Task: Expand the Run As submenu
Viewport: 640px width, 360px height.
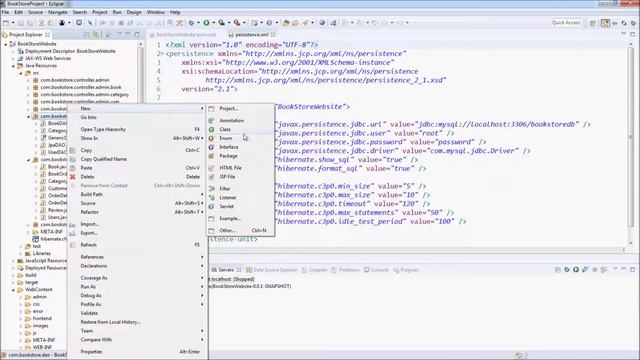Action: 137,287
